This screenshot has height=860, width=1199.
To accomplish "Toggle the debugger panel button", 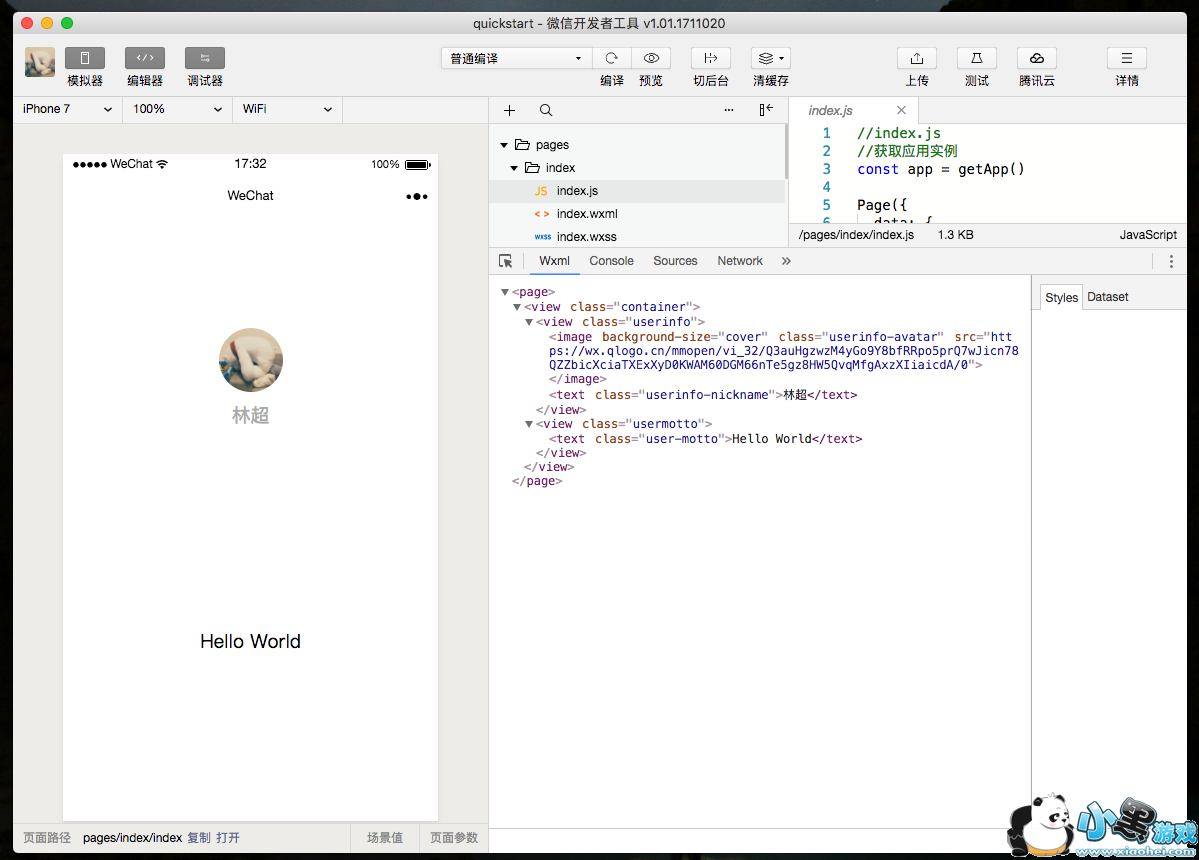I will [205, 58].
